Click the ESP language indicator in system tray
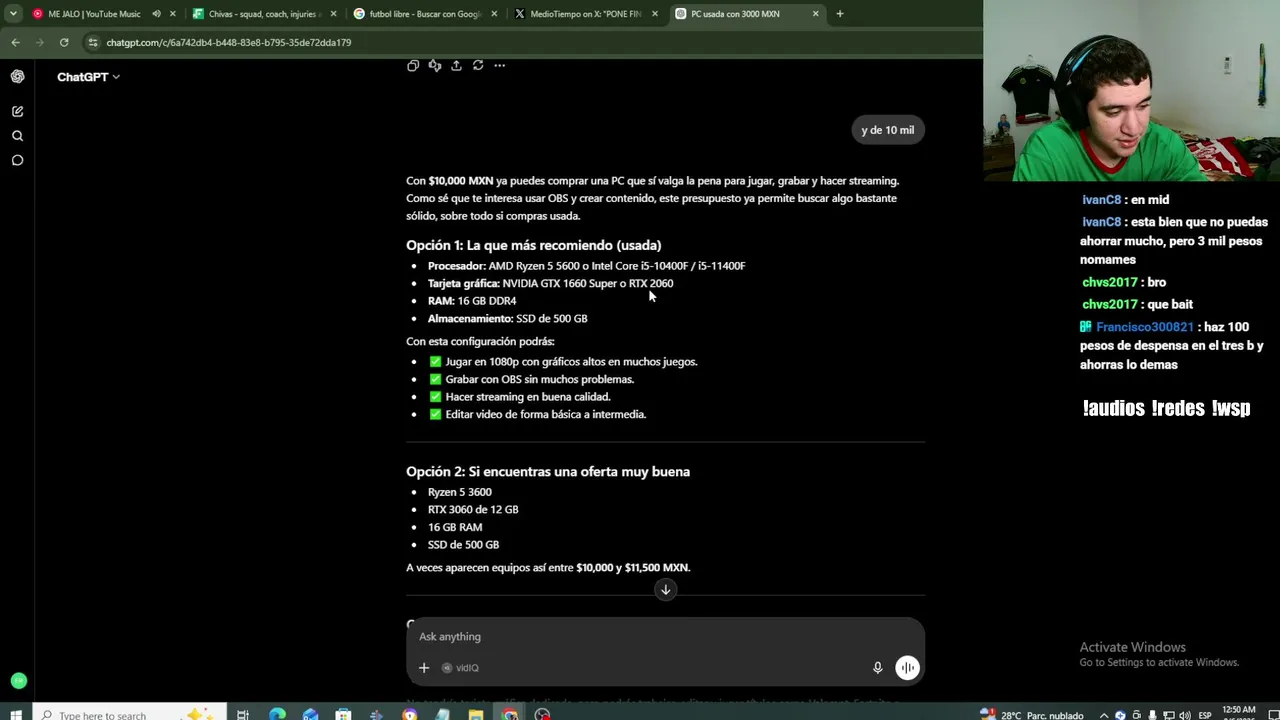1280x720 pixels. click(x=1205, y=714)
